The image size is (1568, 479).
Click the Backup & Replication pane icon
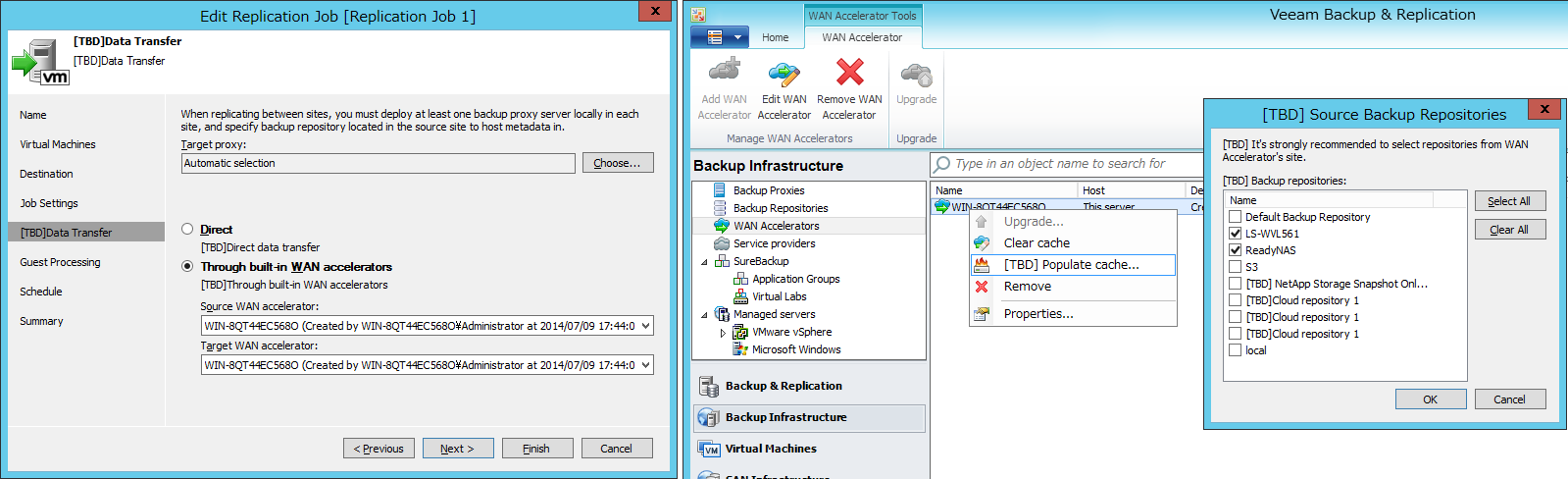click(x=708, y=386)
